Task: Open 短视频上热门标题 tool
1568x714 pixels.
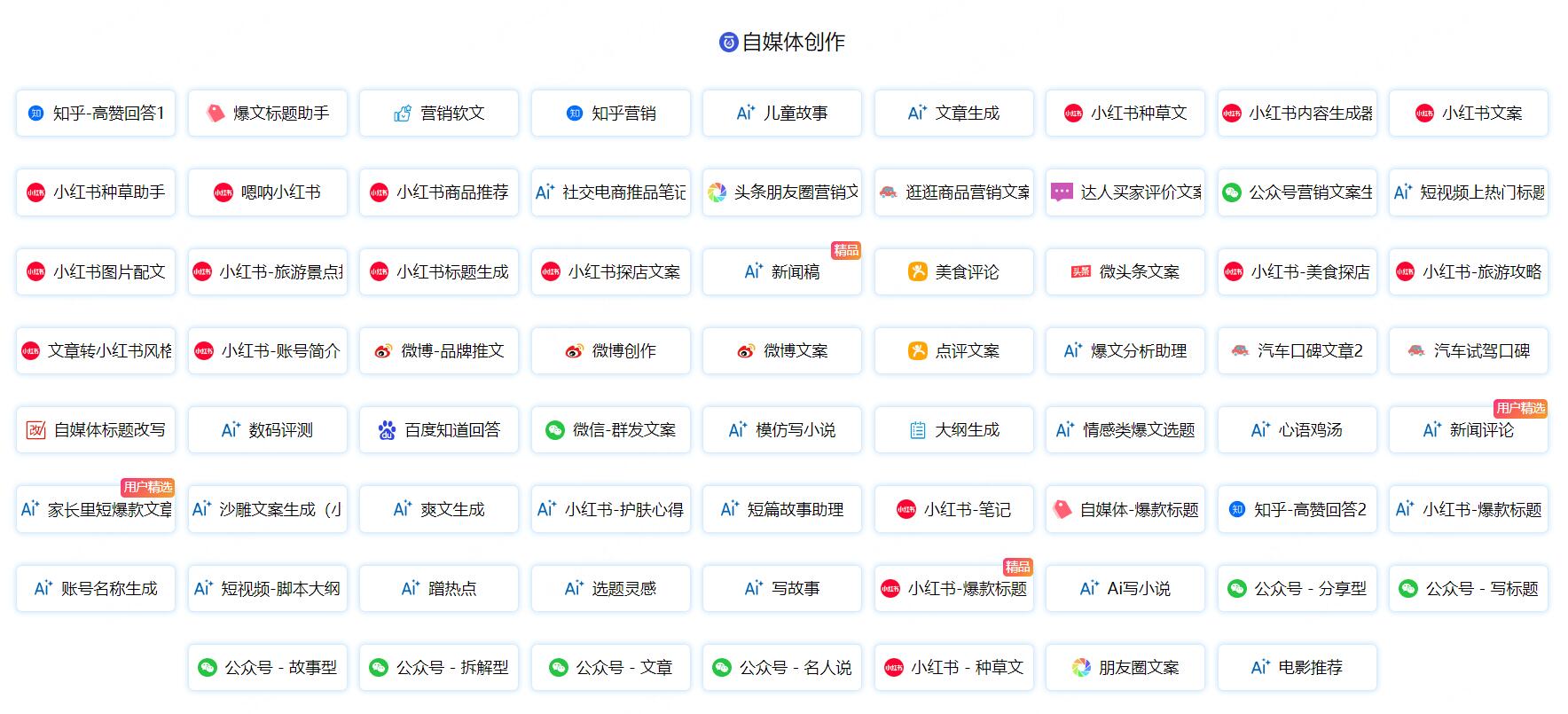Action: click(x=1469, y=192)
